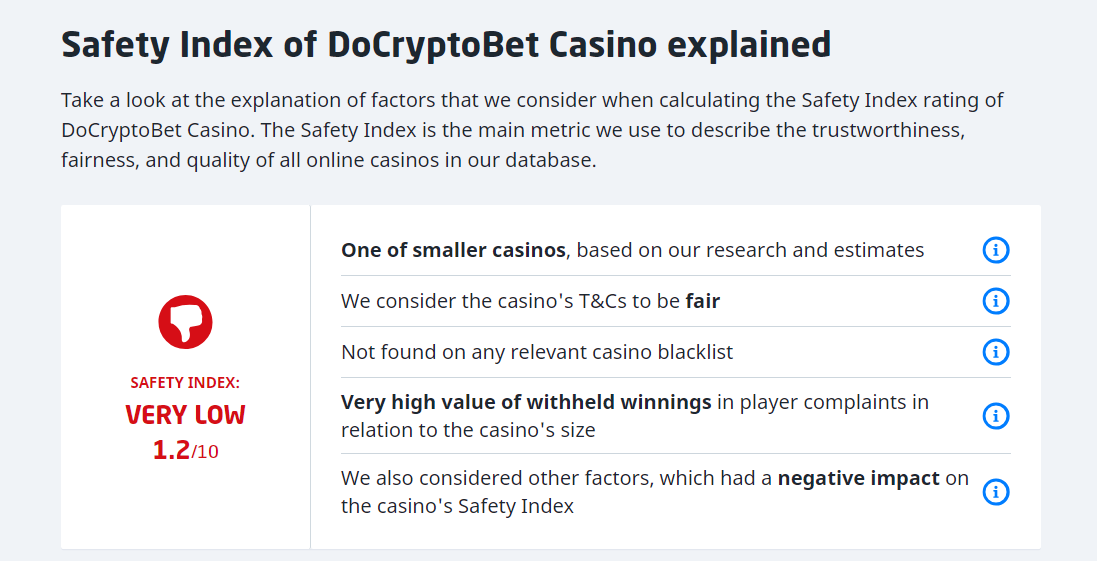Click bold 'negative impact' text
1097x561 pixels.
click(x=858, y=478)
